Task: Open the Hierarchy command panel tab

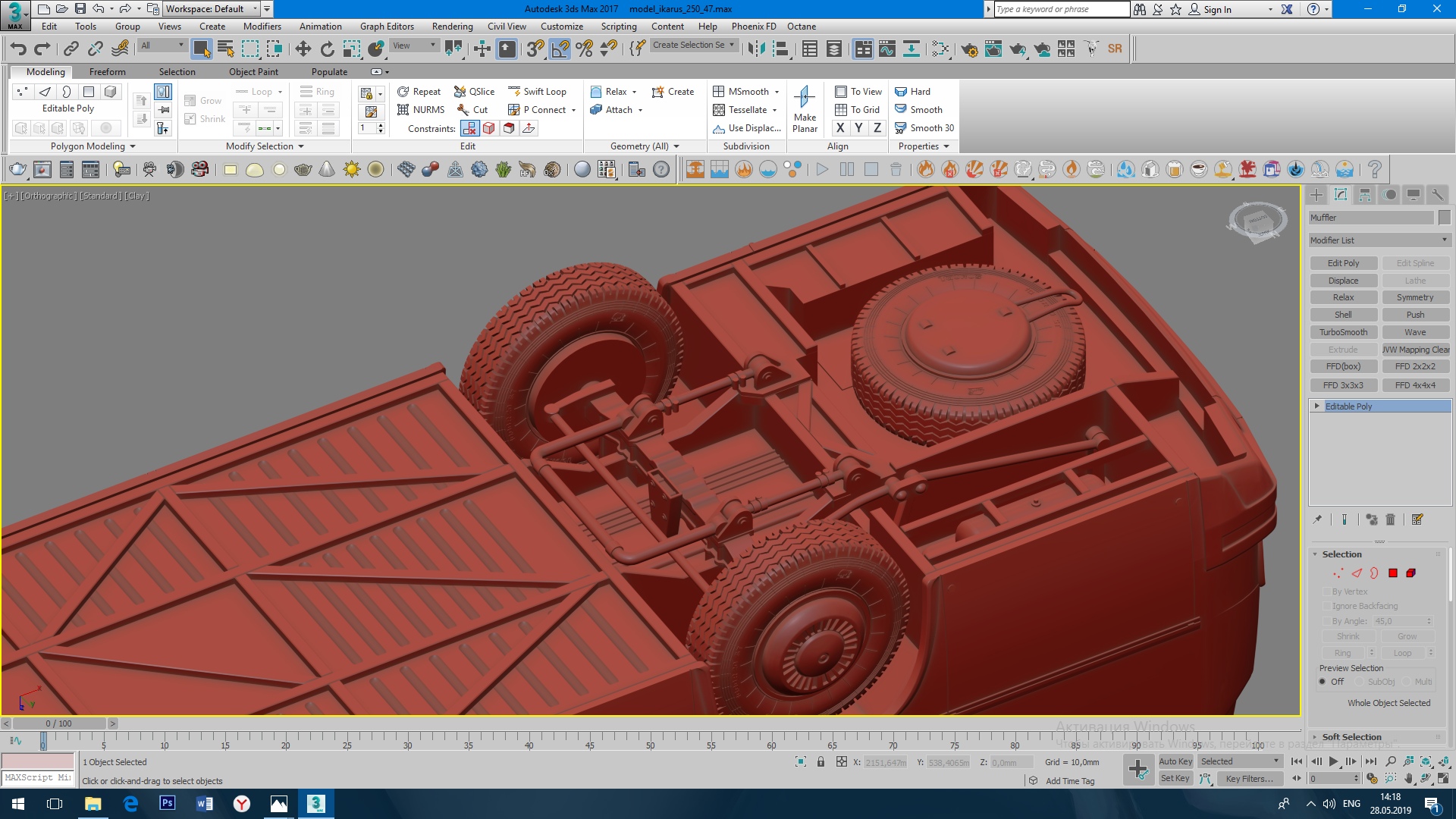Action: (1364, 195)
